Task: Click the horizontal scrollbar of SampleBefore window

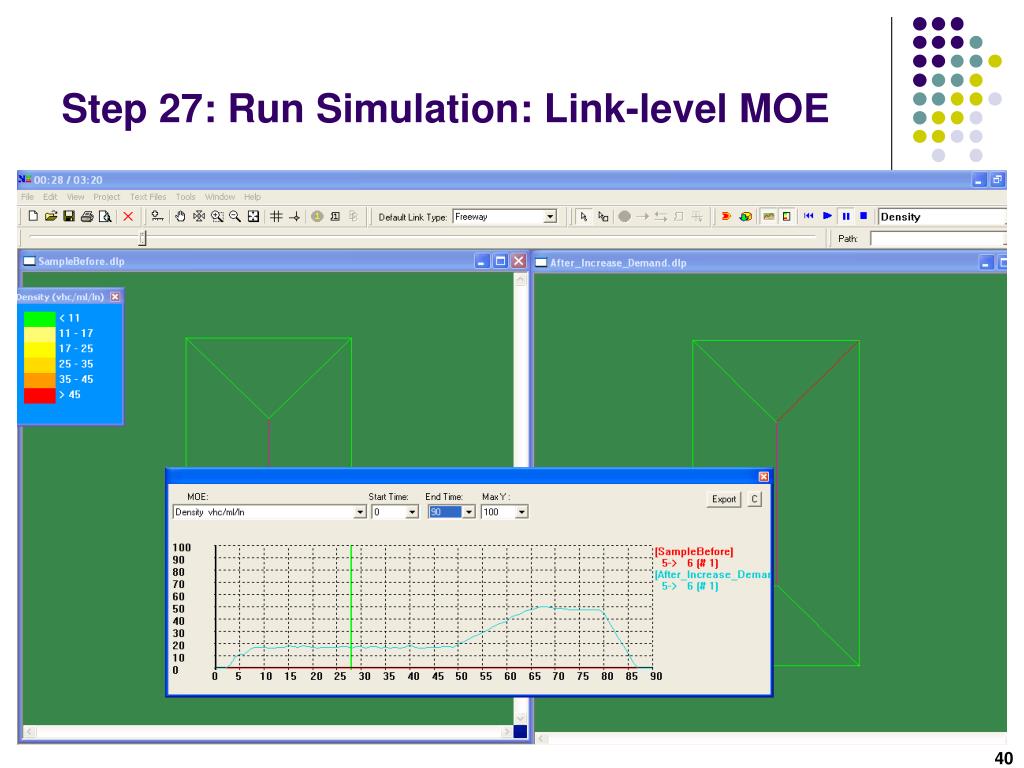Action: (x=268, y=732)
